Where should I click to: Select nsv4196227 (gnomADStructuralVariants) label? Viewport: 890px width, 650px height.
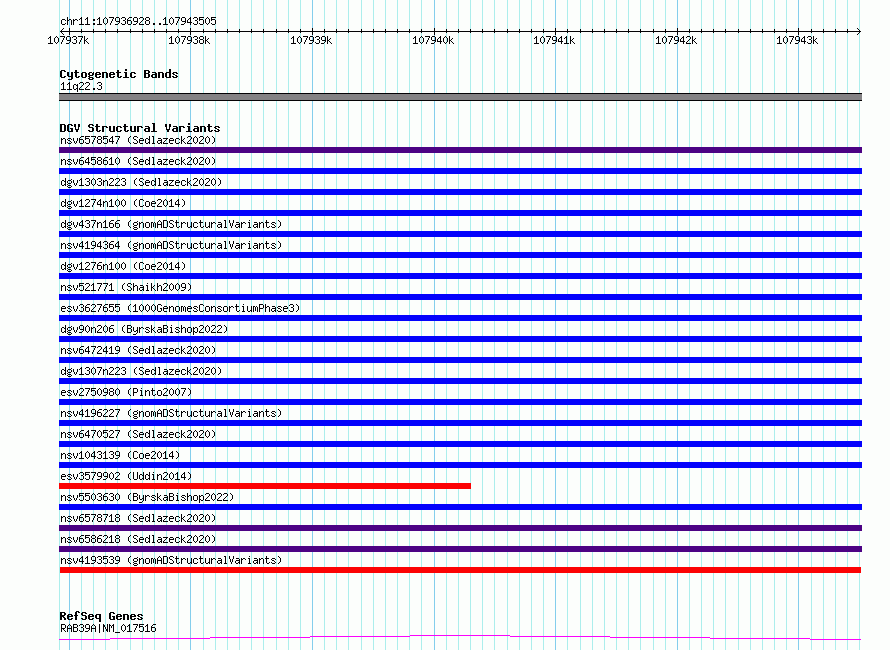pos(171,413)
